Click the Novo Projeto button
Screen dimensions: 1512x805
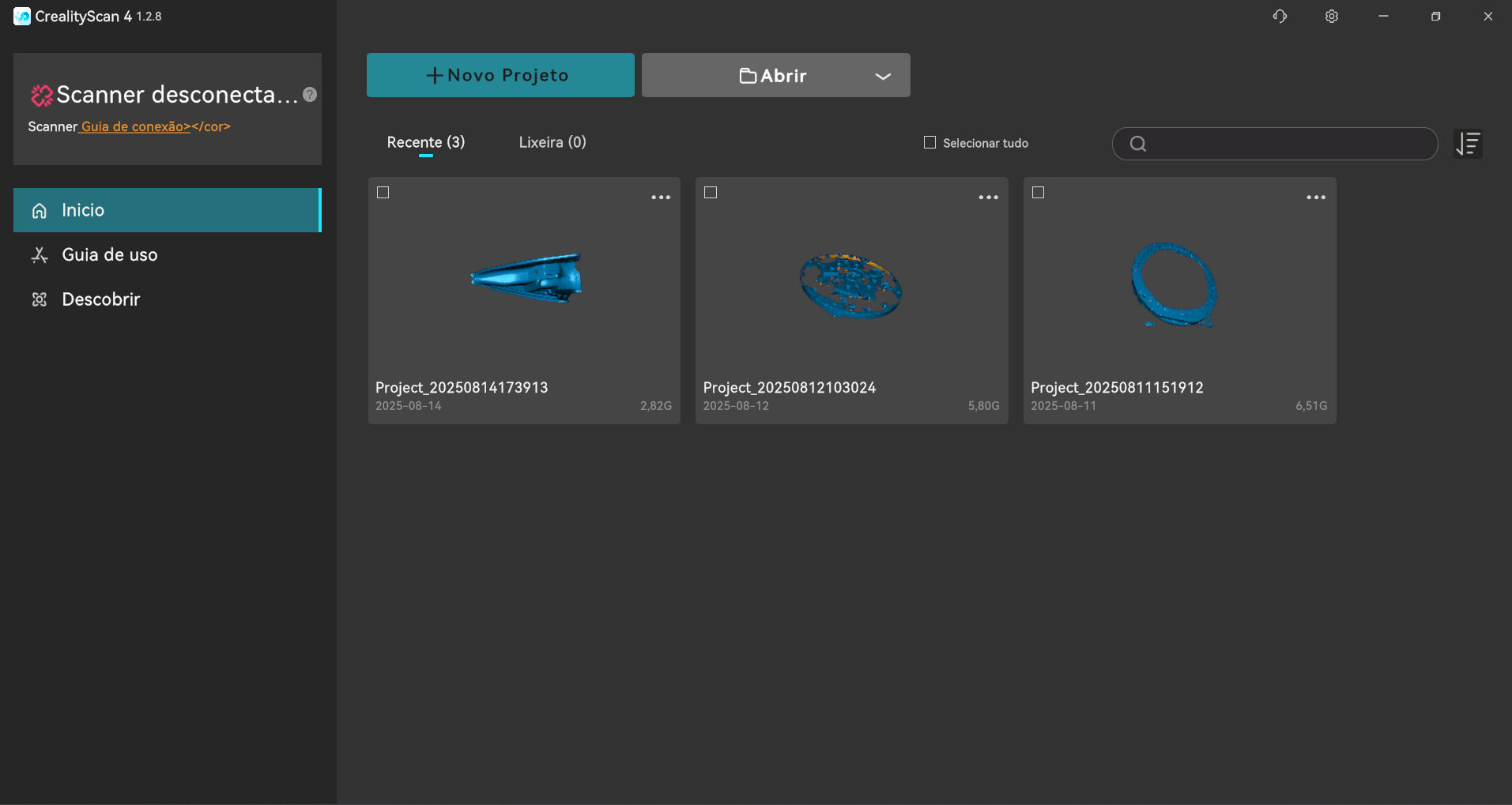coord(500,75)
